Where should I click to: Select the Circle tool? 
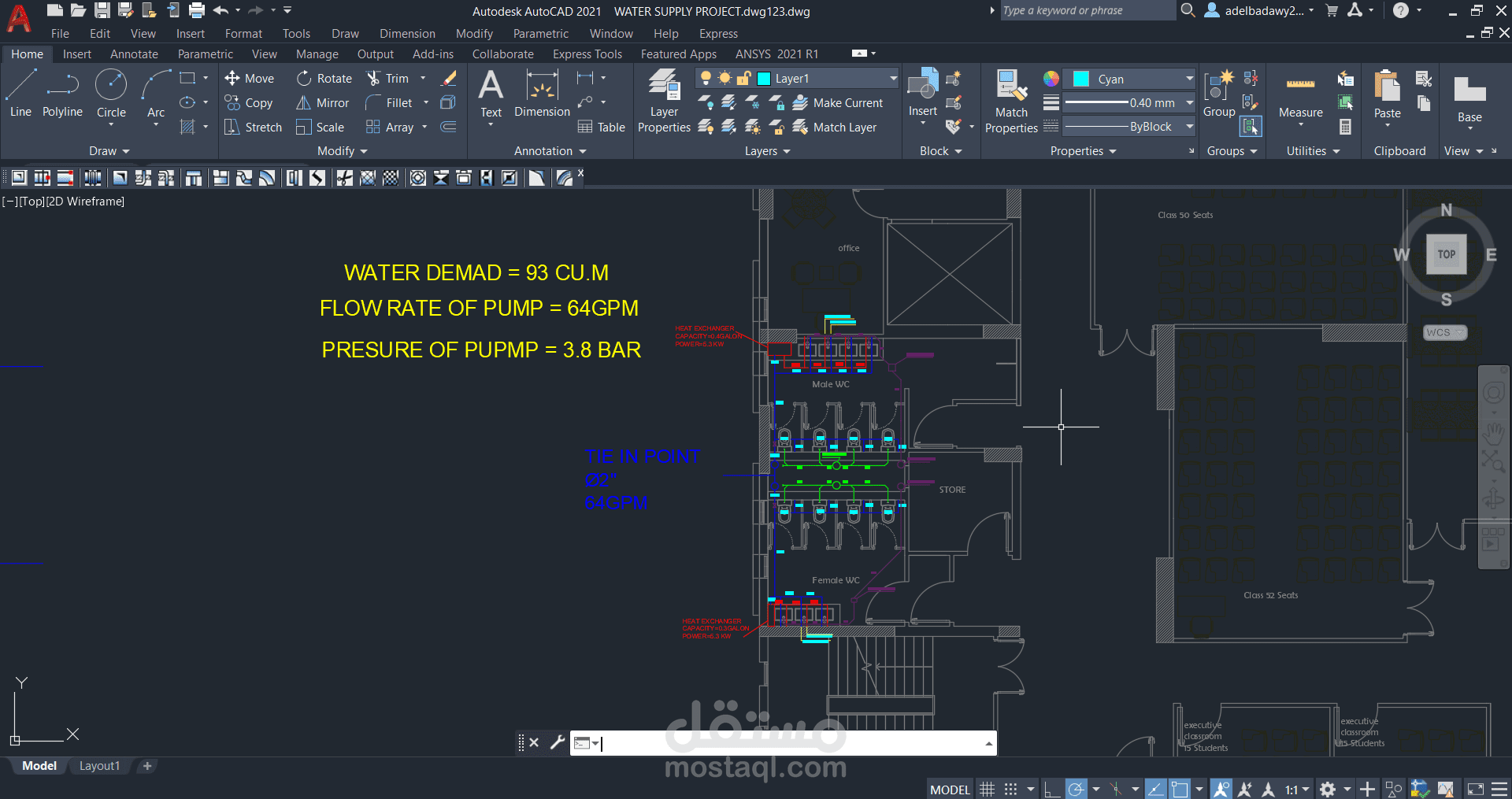coord(111,93)
